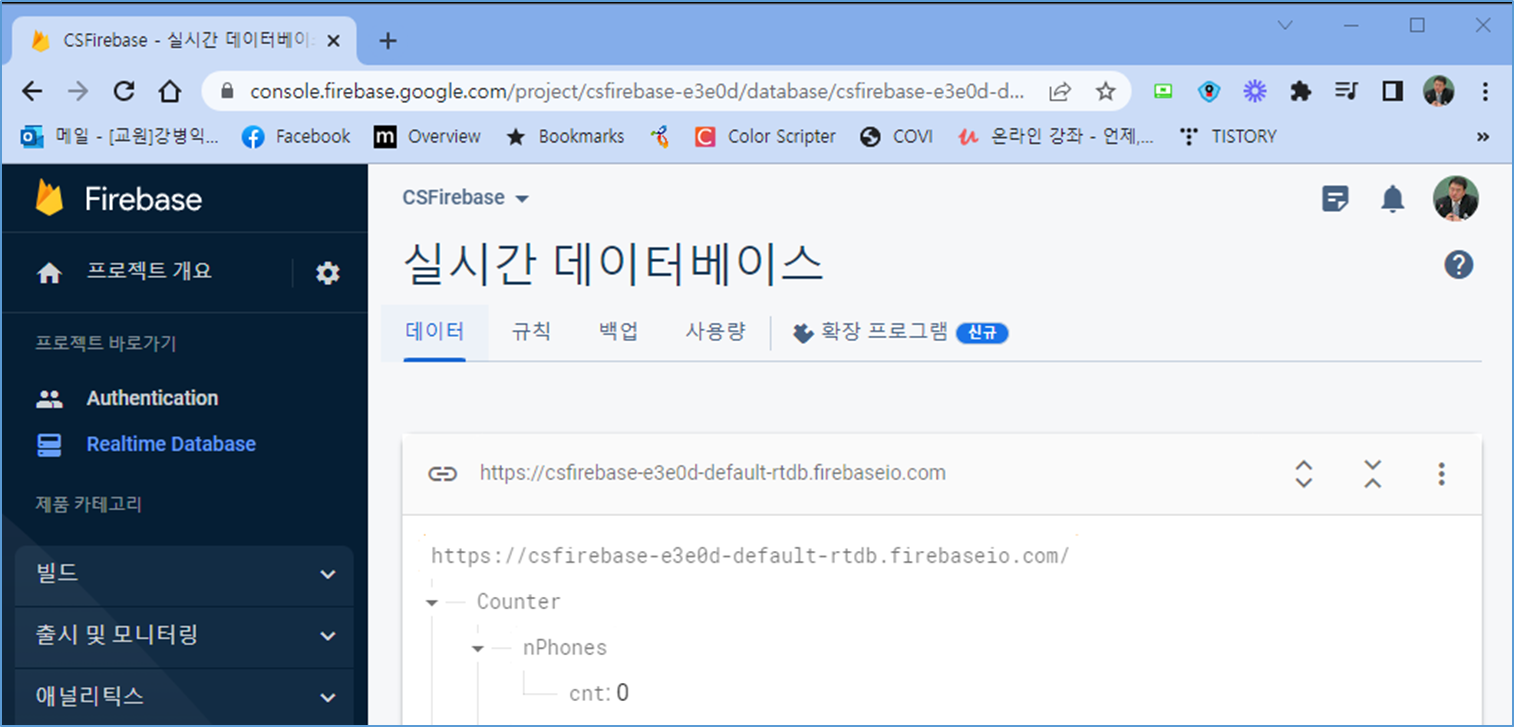Open Authentication in the sidebar

(x=152, y=398)
